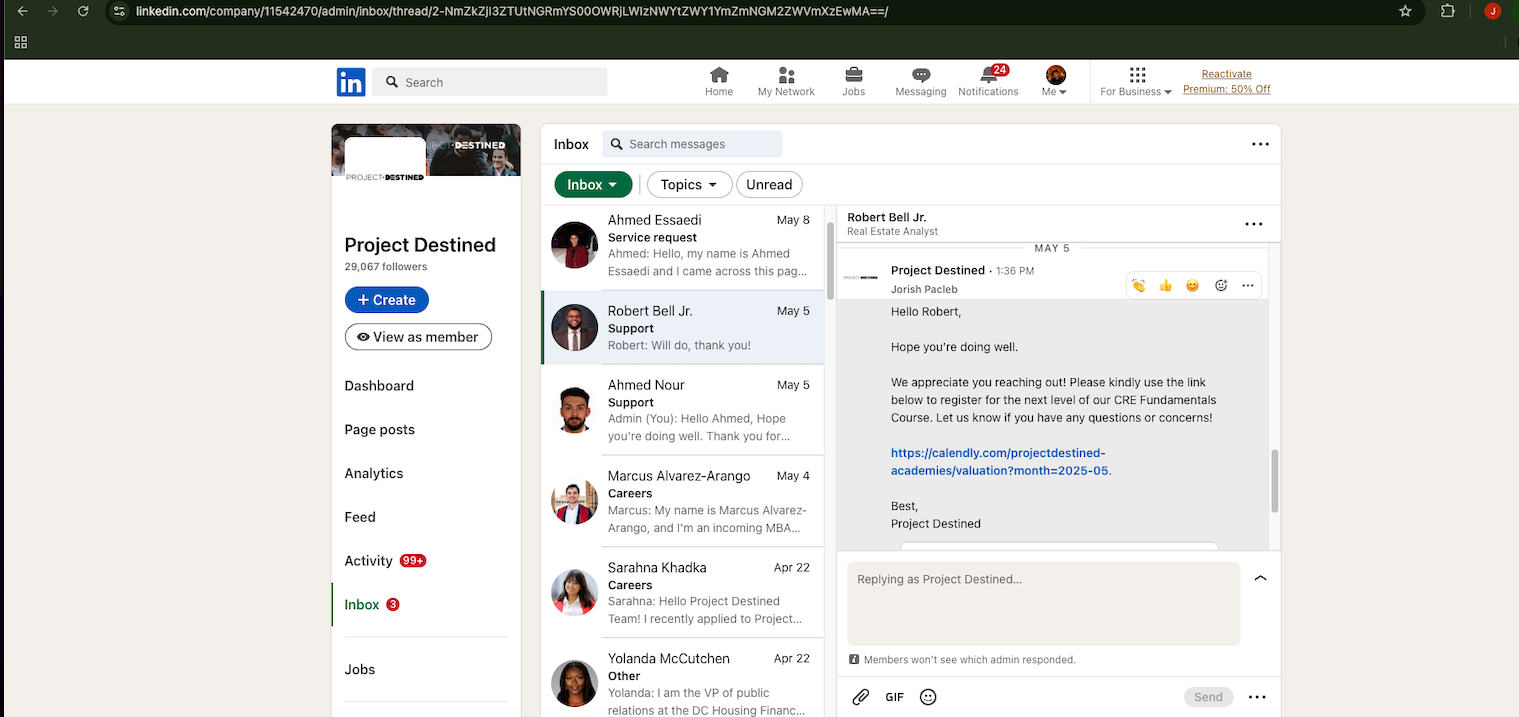Open Robert Bell Jr. conversation options menu
Viewport: 1519px width, 717px height.
(1254, 224)
